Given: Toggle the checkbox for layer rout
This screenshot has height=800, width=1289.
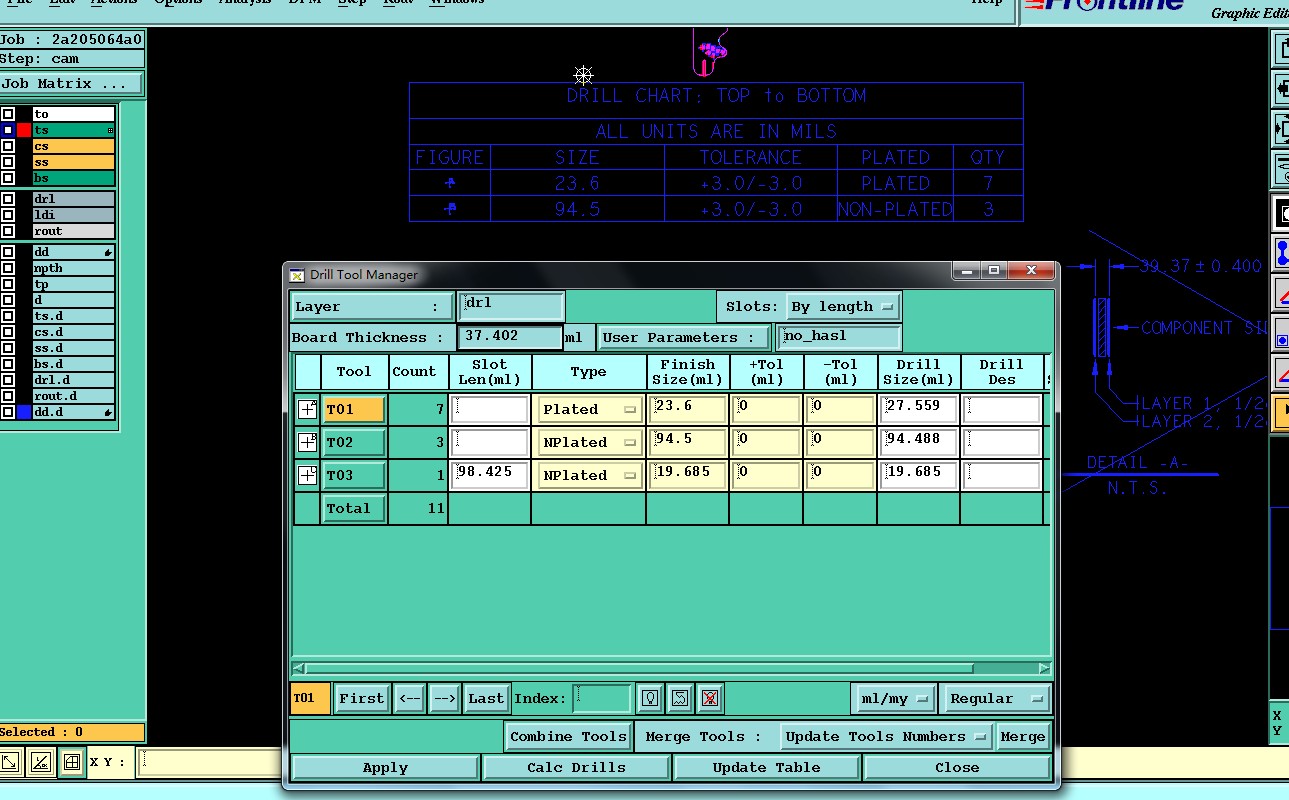Looking at the screenshot, I should click(x=8, y=231).
